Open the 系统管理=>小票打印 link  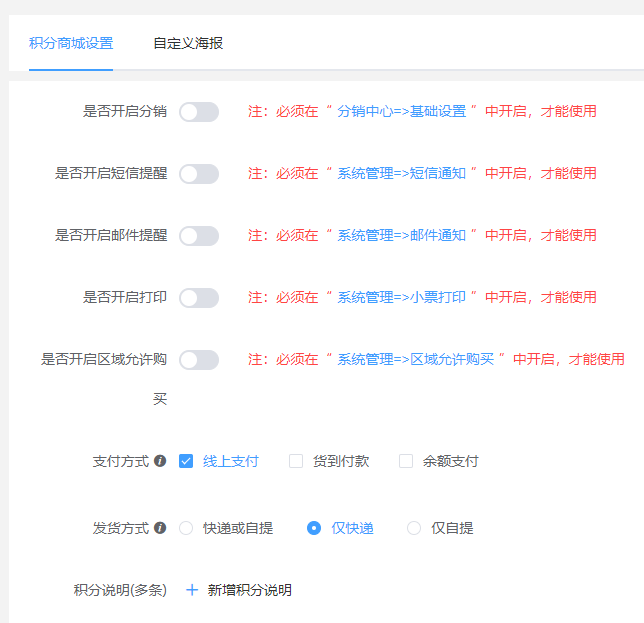(x=402, y=298)
